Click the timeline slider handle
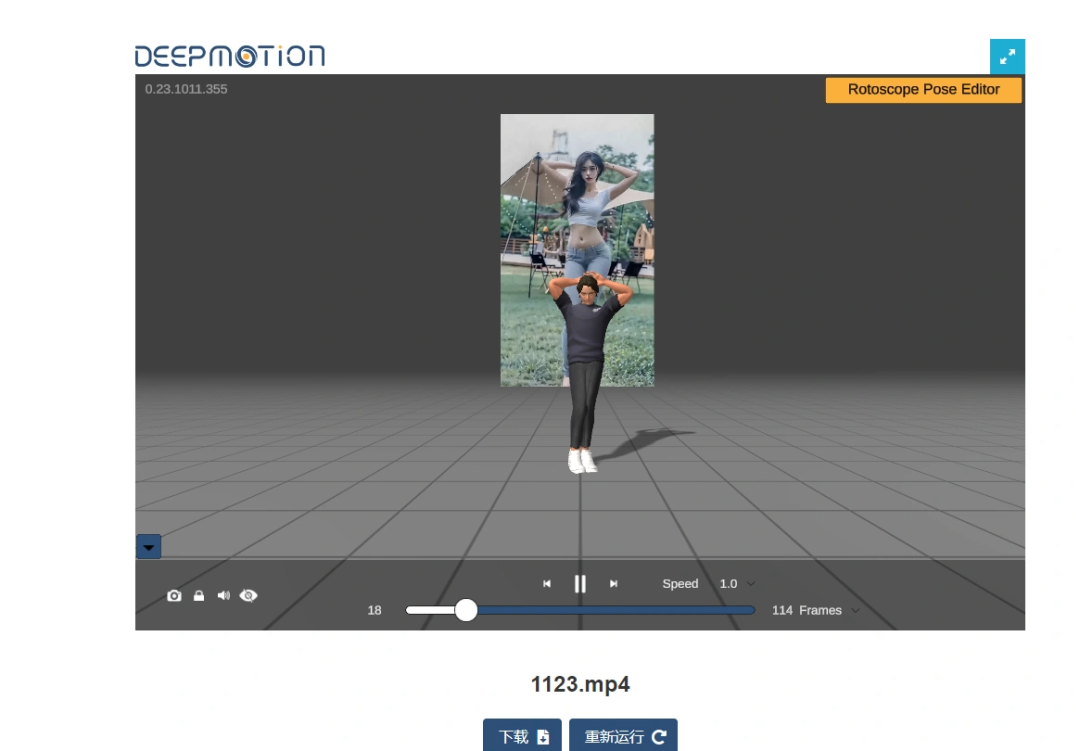Image resolution: width=1080 pixels, height=751 pixels. [466, 610]
